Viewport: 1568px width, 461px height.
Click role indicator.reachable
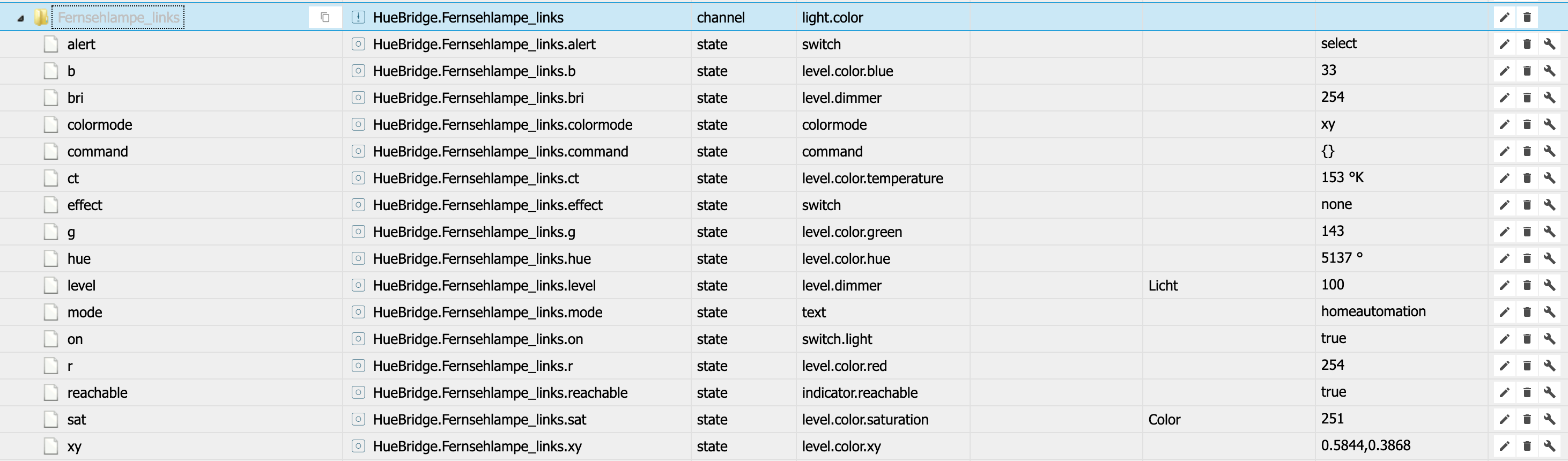click(x=860, y=392)
